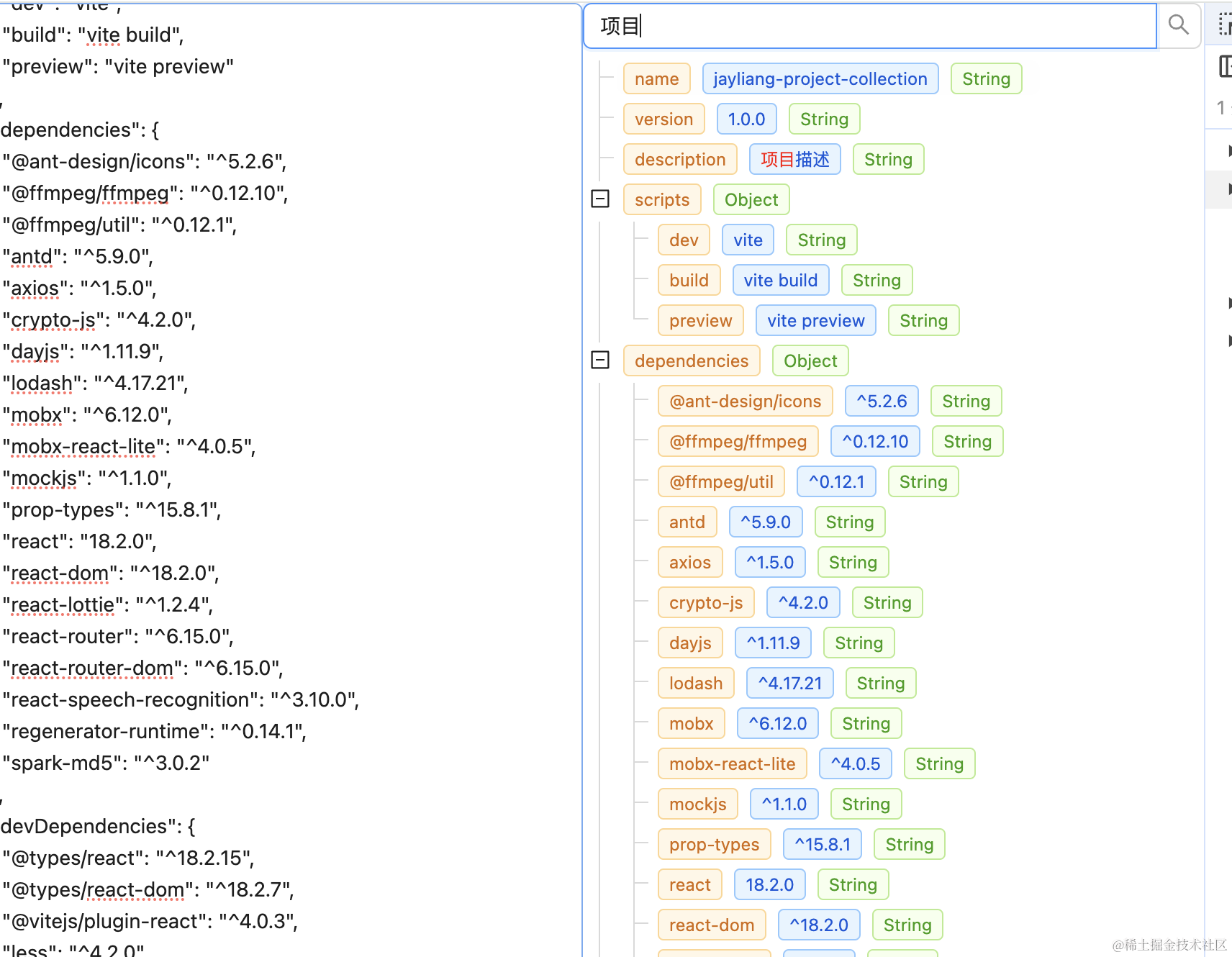The width and height of the screenshot is (1232, 957).
Task: Click the ^6.12.0 value tag
Action: 778,724
